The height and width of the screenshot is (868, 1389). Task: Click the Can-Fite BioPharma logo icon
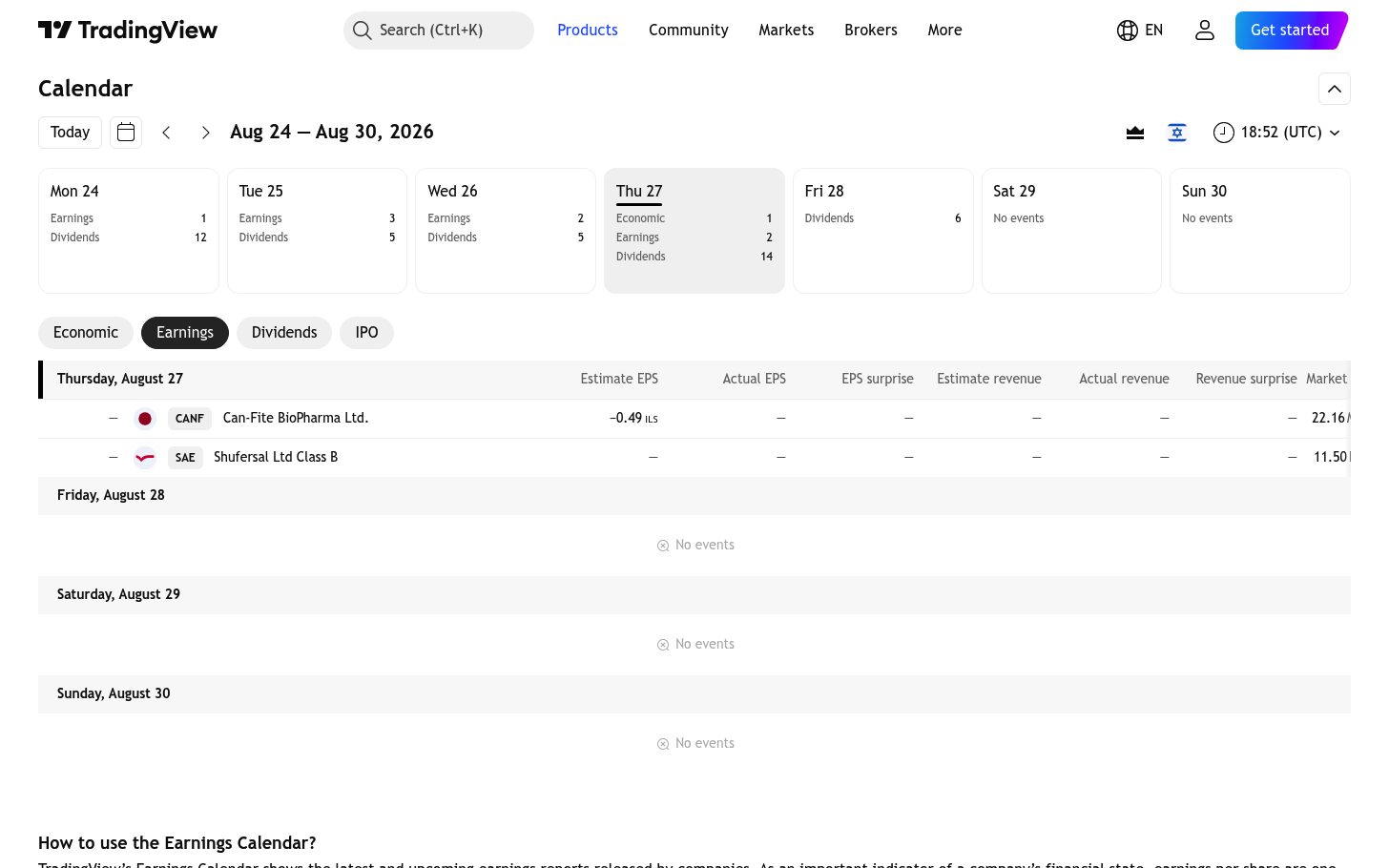(145, 419)
